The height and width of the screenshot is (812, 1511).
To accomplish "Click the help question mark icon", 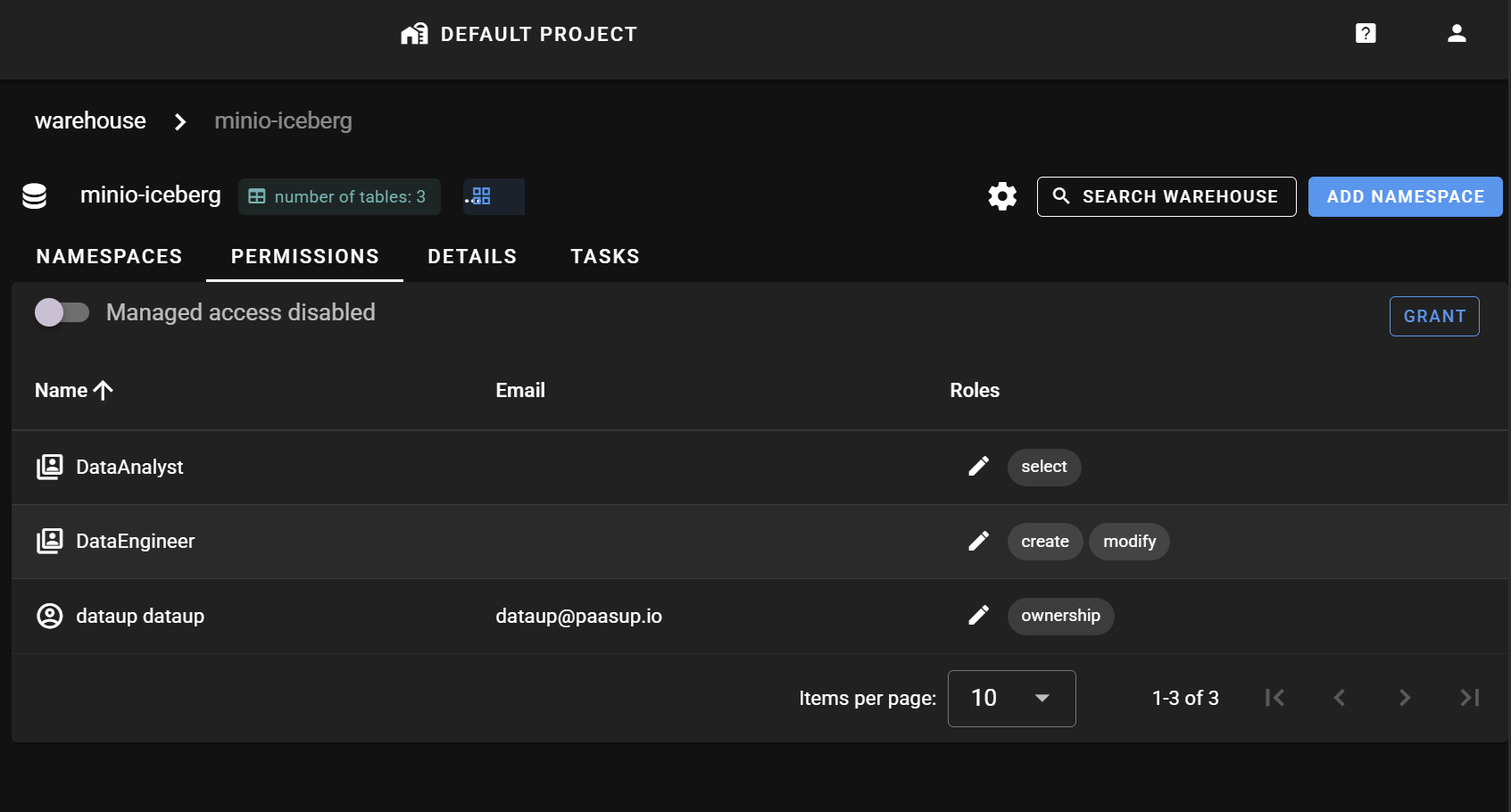I will pos(1365,34).
